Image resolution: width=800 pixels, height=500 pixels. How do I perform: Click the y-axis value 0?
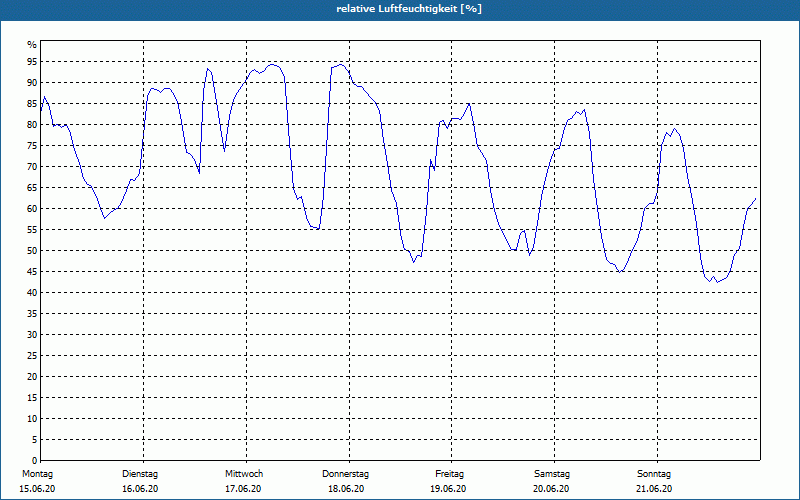34,461
